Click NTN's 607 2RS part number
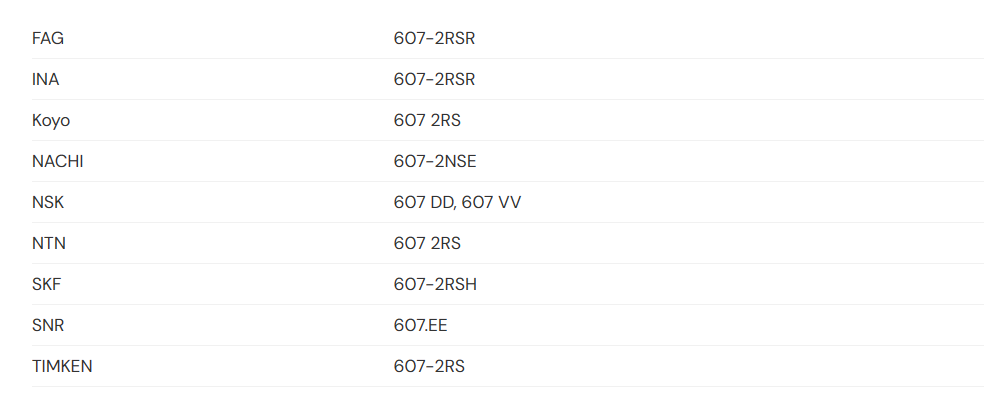This screenshot has height=411, width=984. point(427,243)
